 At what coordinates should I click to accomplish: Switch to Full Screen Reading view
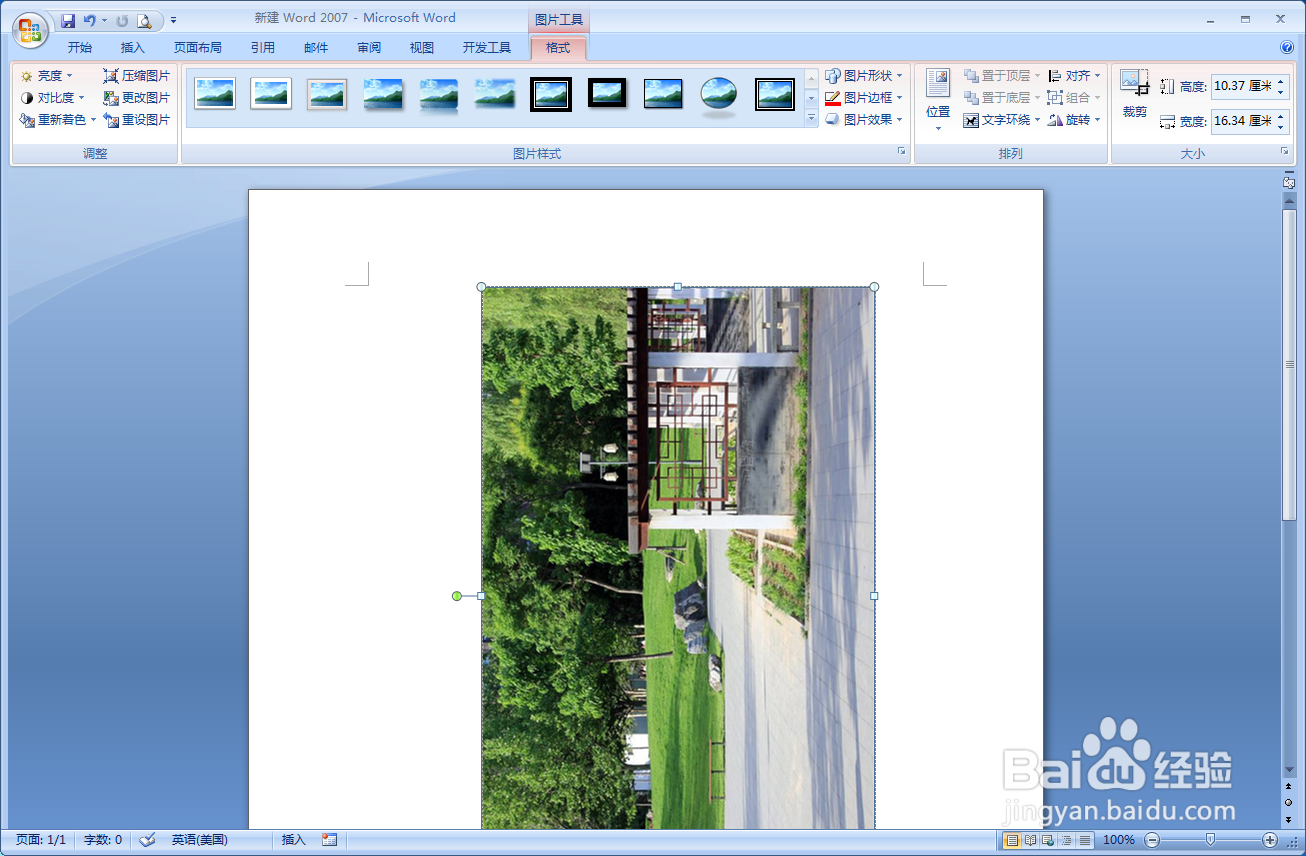[x=1030, y=840]
